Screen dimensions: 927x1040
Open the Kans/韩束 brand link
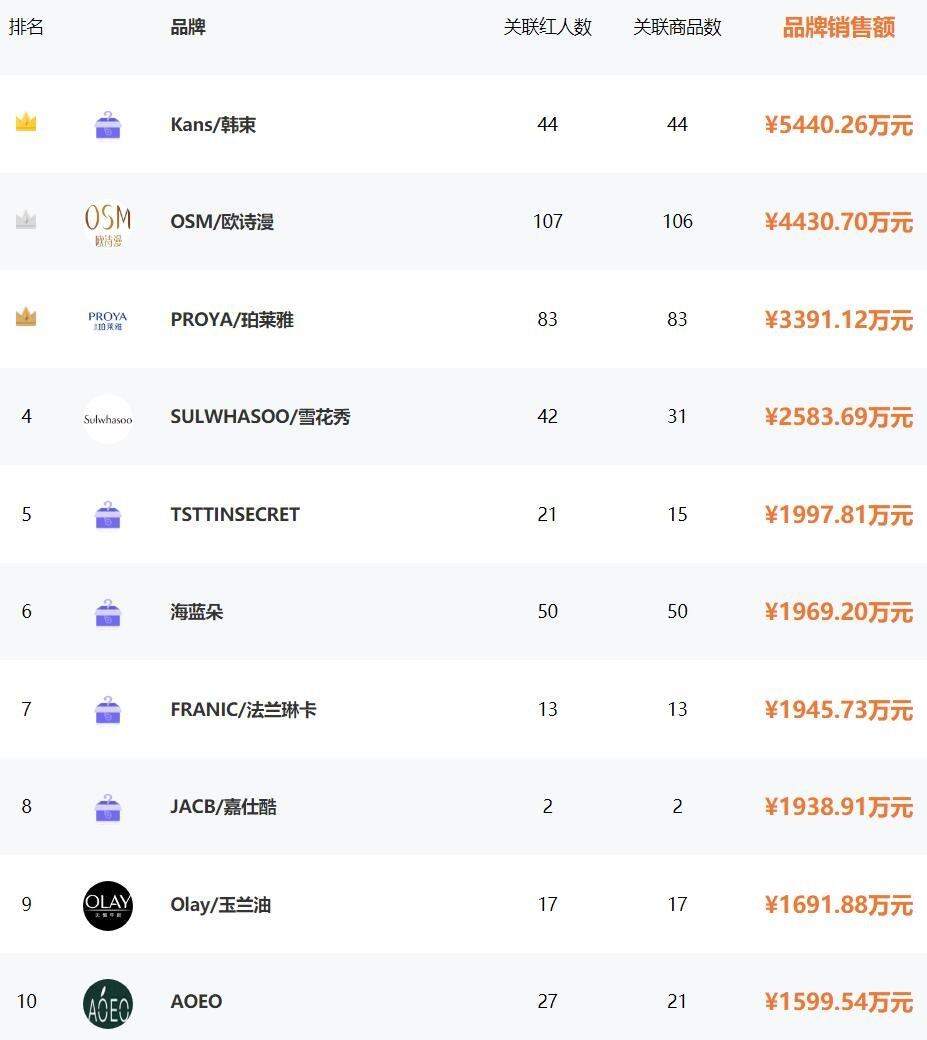(x=213, y=125)
